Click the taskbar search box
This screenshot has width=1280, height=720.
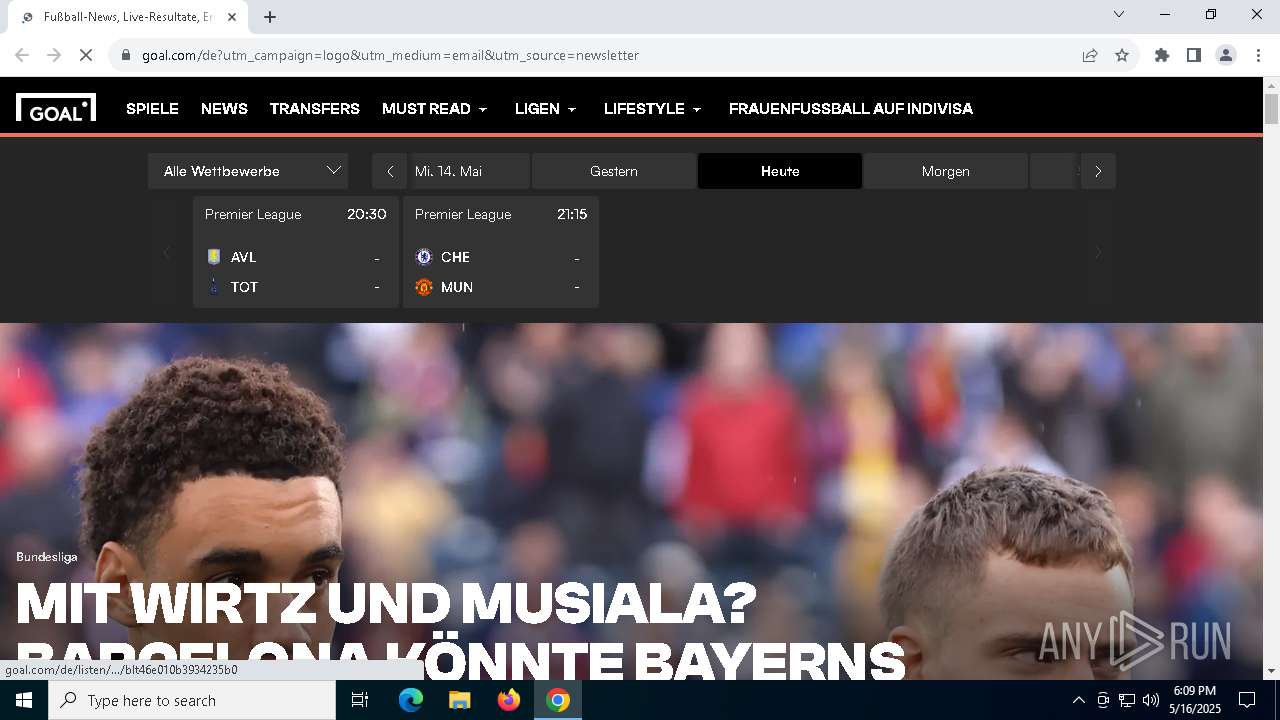192,700
